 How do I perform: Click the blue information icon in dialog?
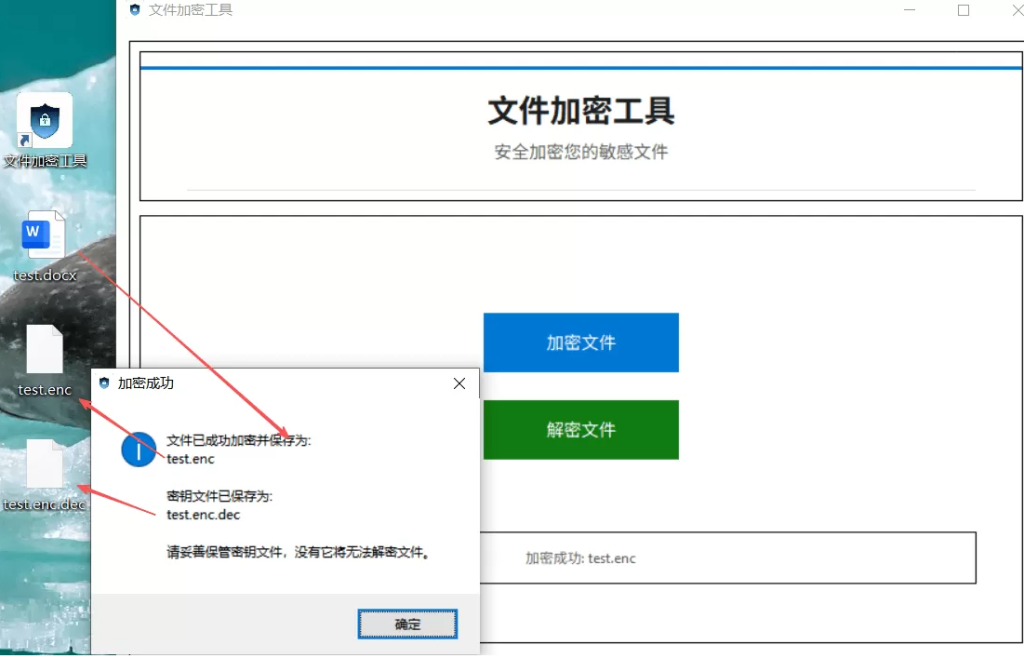coord(138,450)
